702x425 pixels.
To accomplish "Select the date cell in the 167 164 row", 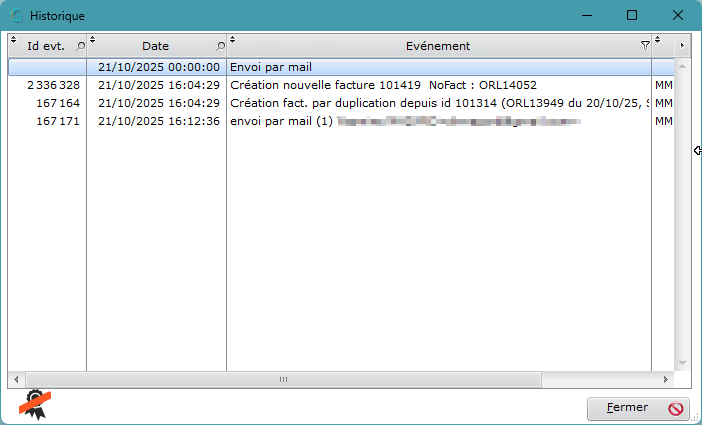I will [156, 103].
